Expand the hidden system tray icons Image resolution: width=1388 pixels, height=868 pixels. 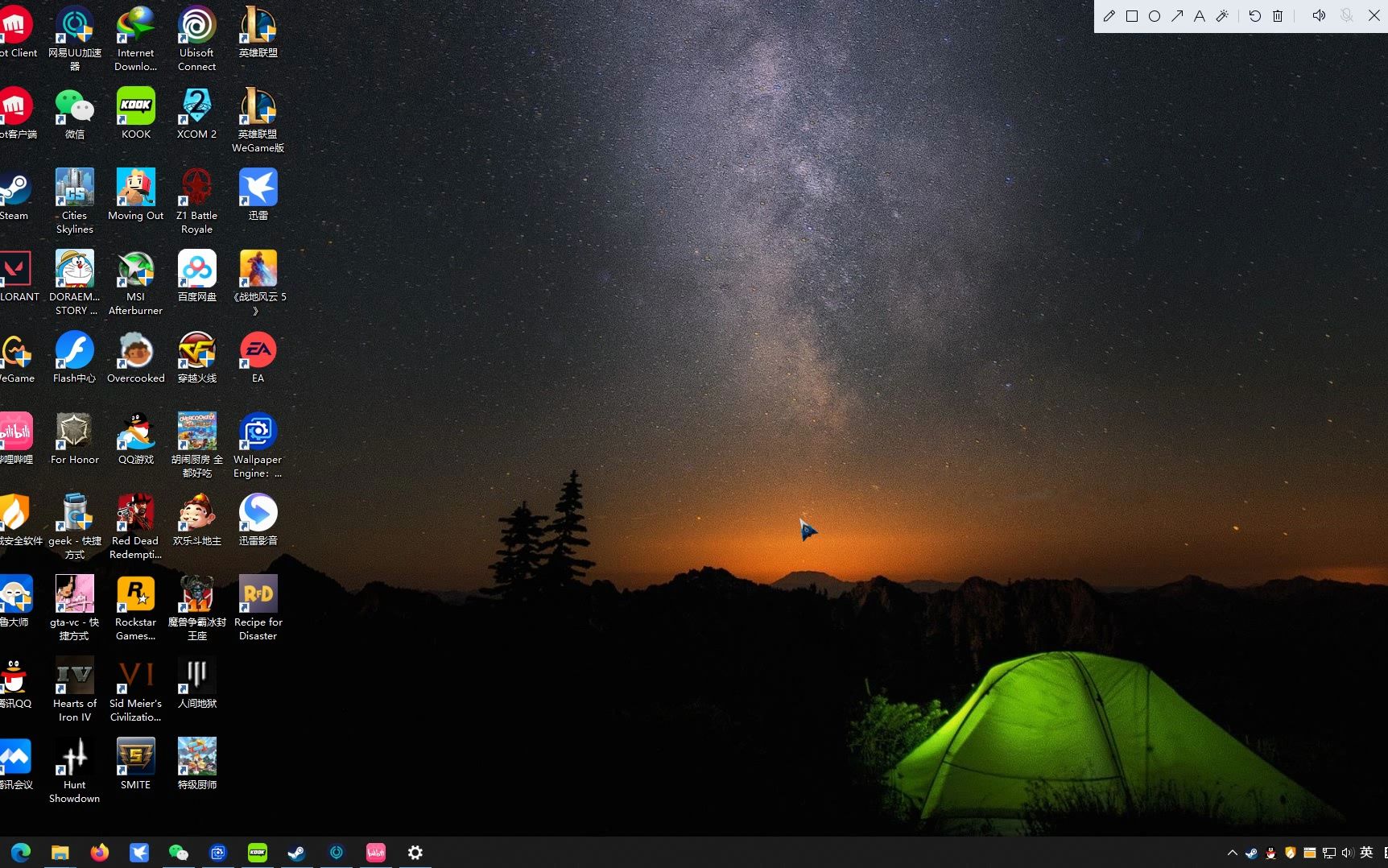(x=1233, y=853)
